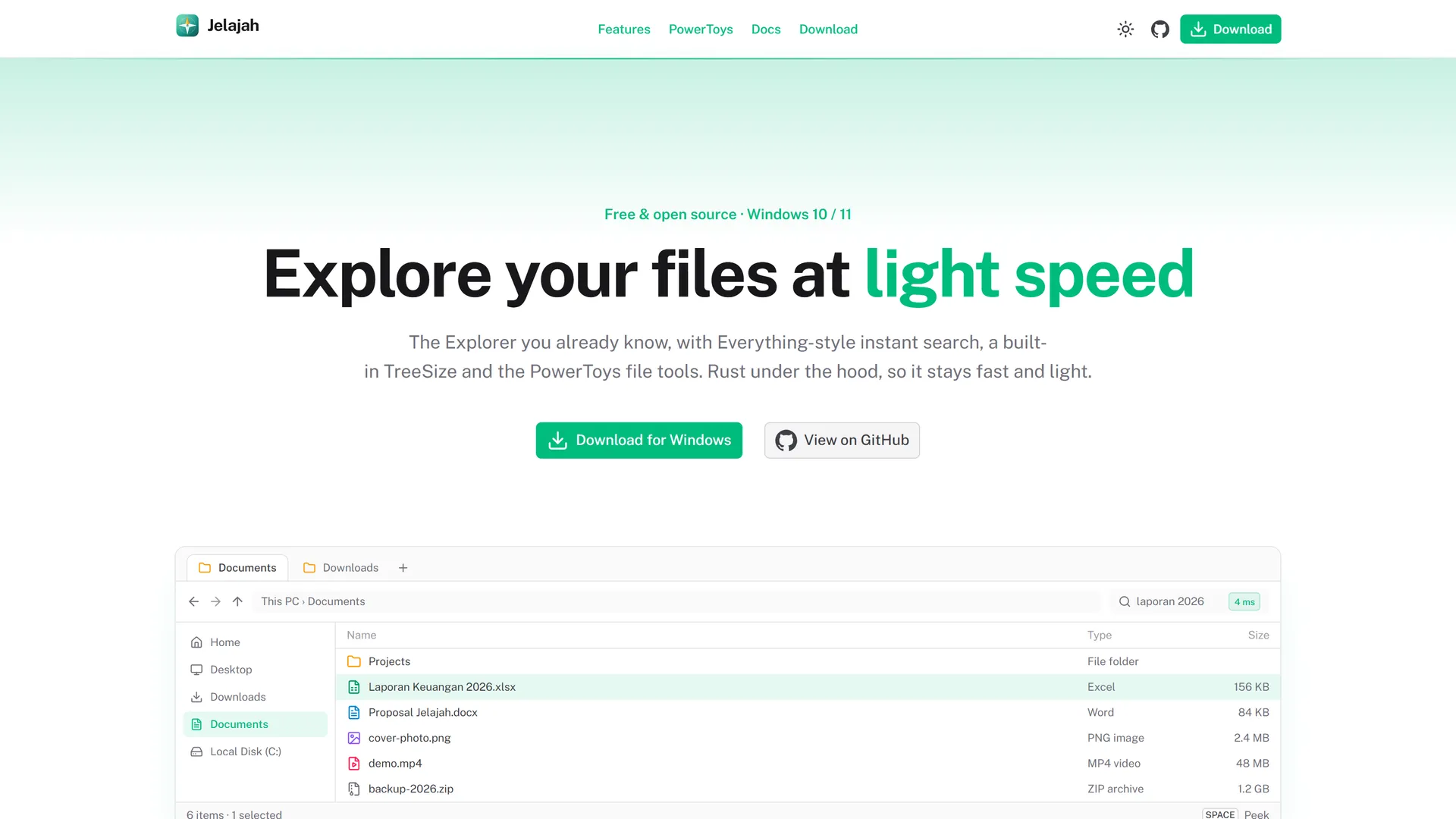
Task: Click the cover-photo.png image icon
Action: [354, 738]
